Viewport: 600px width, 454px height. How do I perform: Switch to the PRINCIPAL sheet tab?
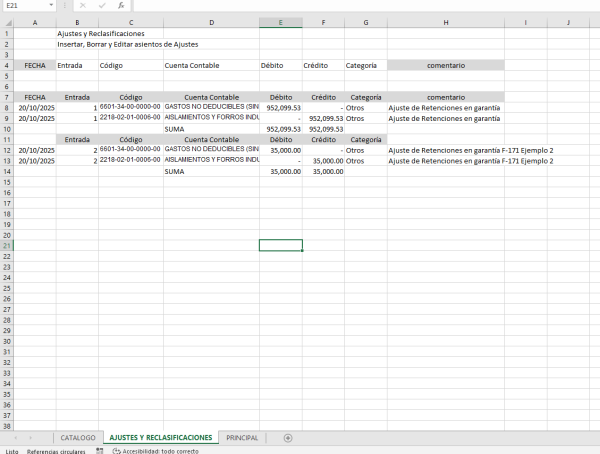(x=242, y=438)
